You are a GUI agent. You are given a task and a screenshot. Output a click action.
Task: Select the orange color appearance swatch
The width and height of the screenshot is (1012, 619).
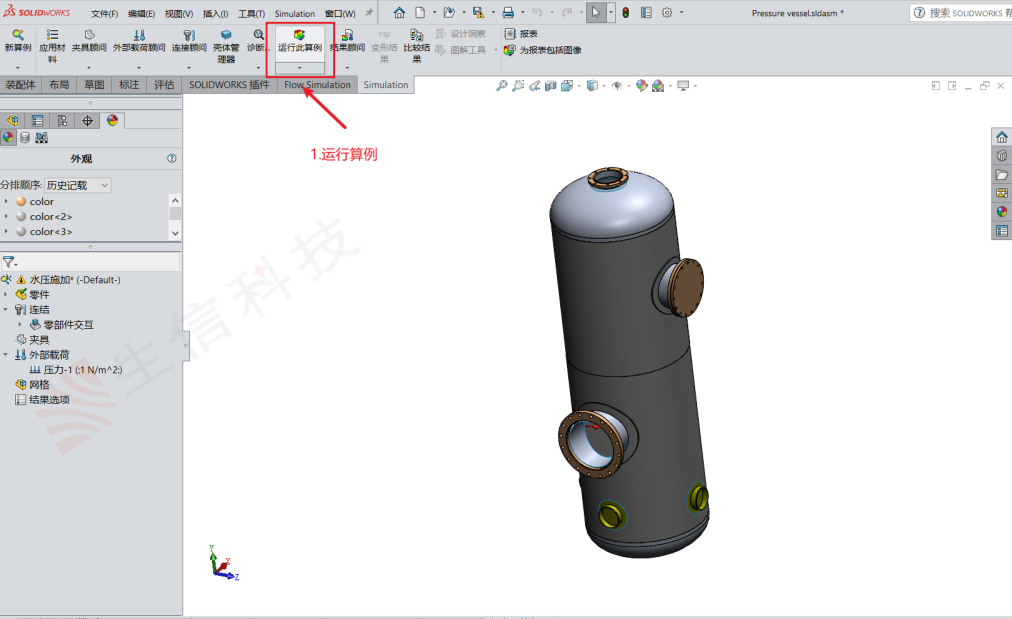point(21,202)
